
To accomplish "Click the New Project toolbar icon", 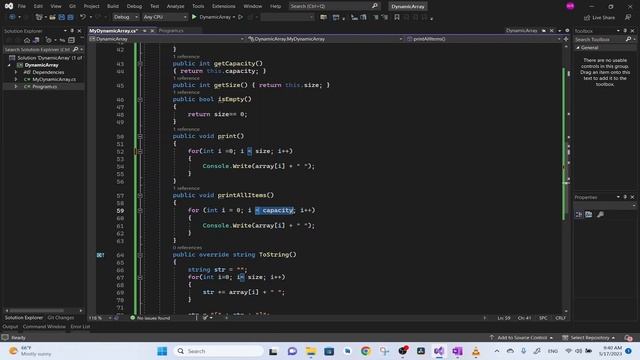I will [x=39, y=17].
